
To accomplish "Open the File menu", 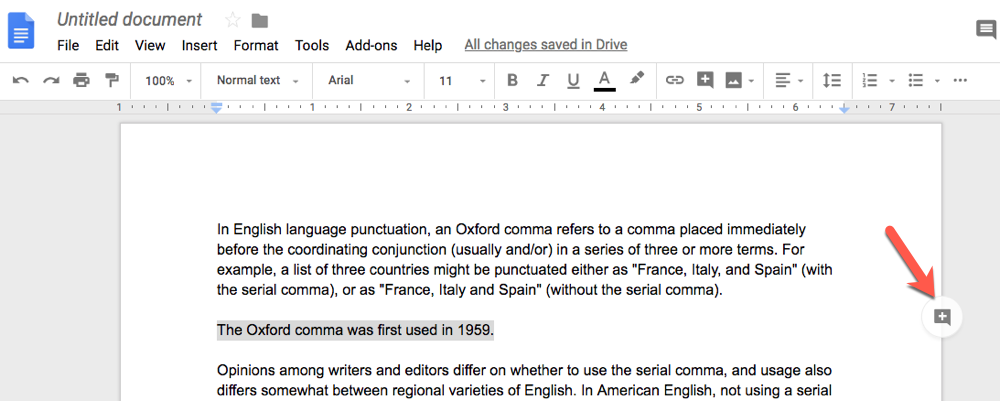I will click(x=68, y=45).
